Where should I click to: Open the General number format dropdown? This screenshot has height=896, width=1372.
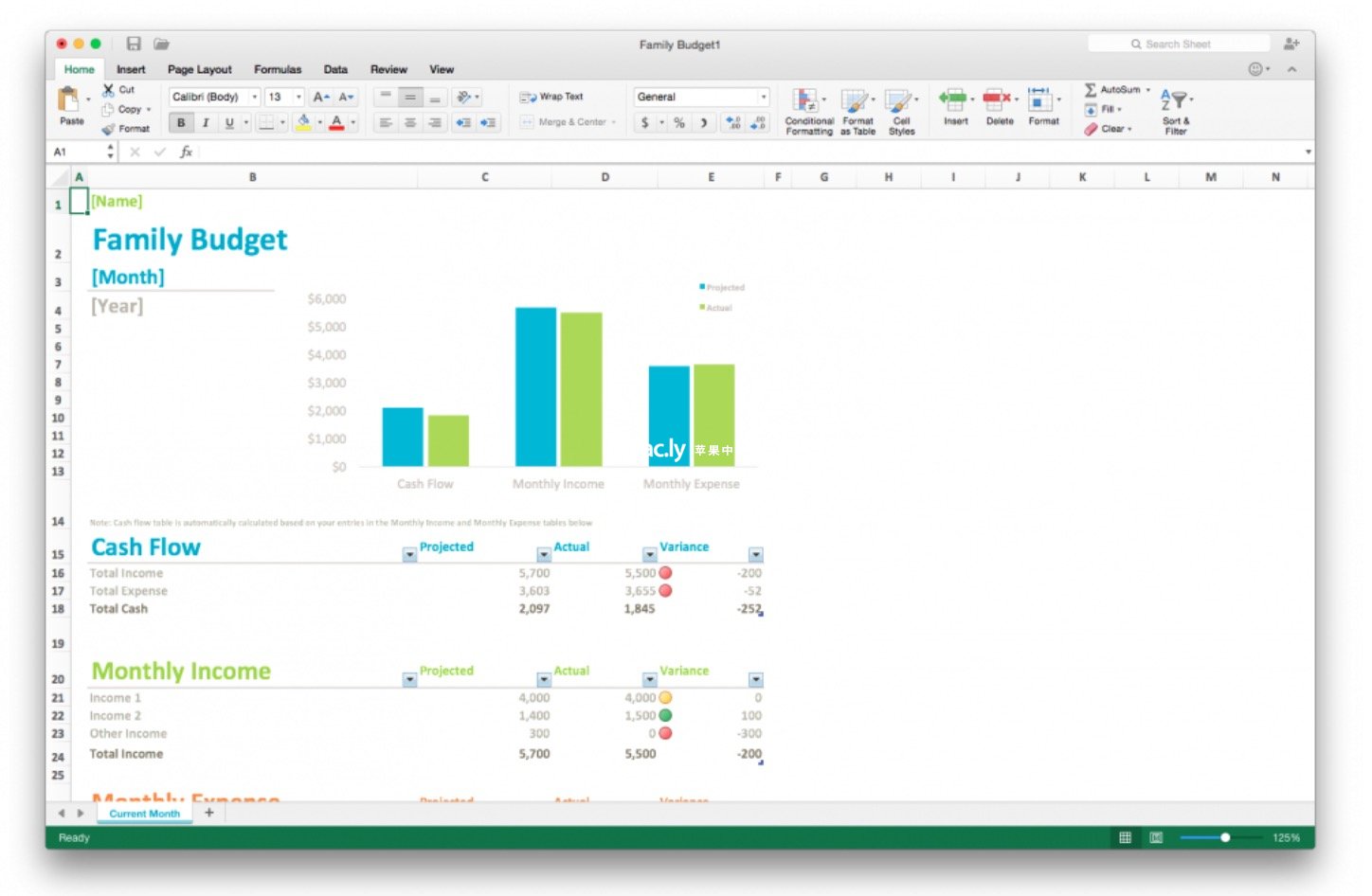764,97
